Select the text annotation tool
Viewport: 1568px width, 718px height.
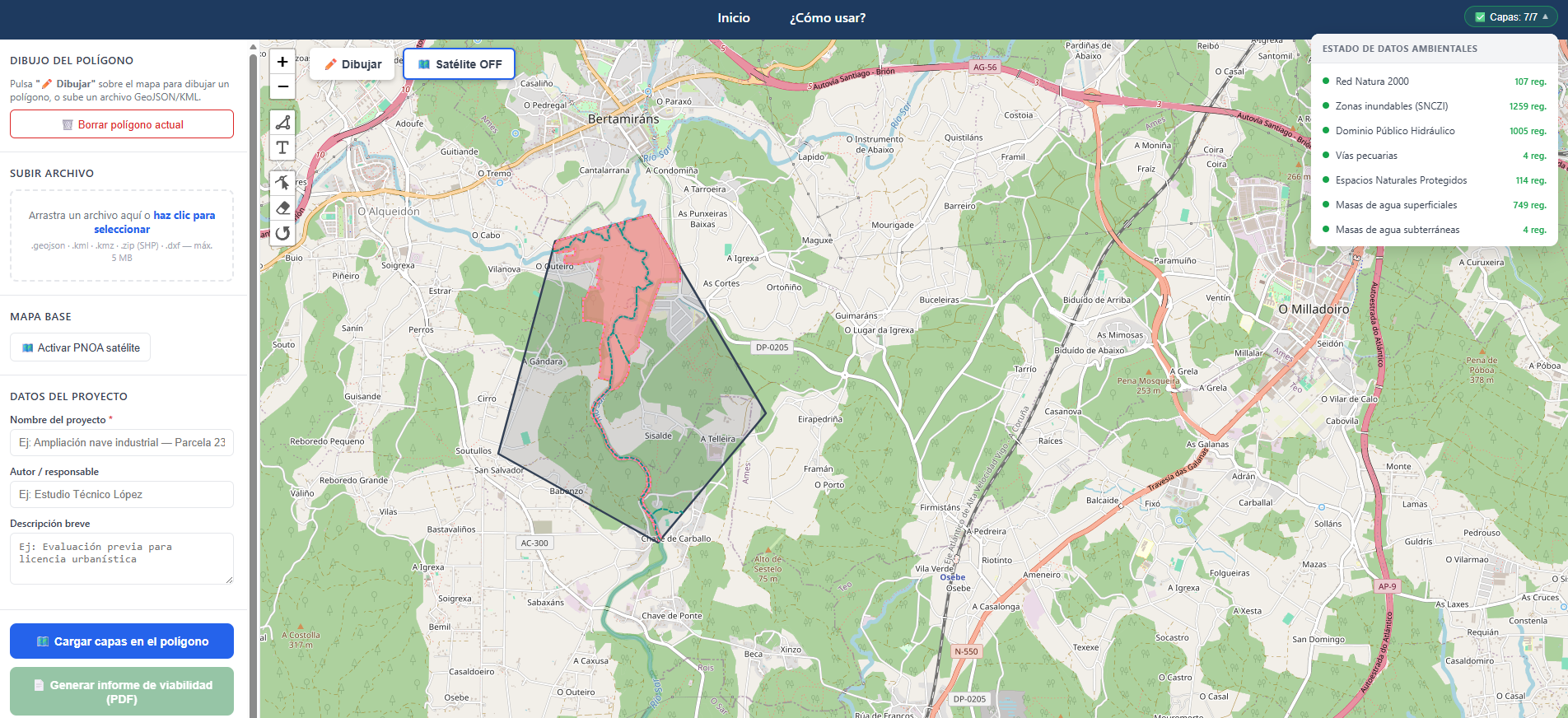pyautogui.click(x=282, y=147)
